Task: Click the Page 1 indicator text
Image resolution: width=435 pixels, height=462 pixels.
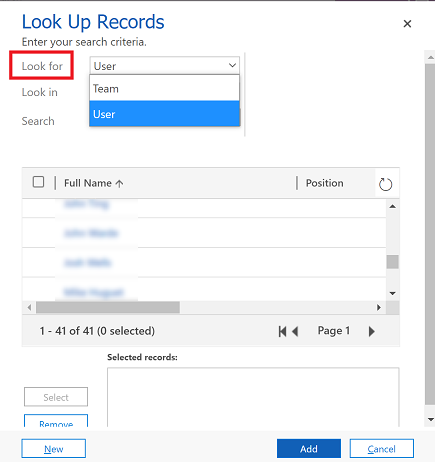Action: [334, 331]
